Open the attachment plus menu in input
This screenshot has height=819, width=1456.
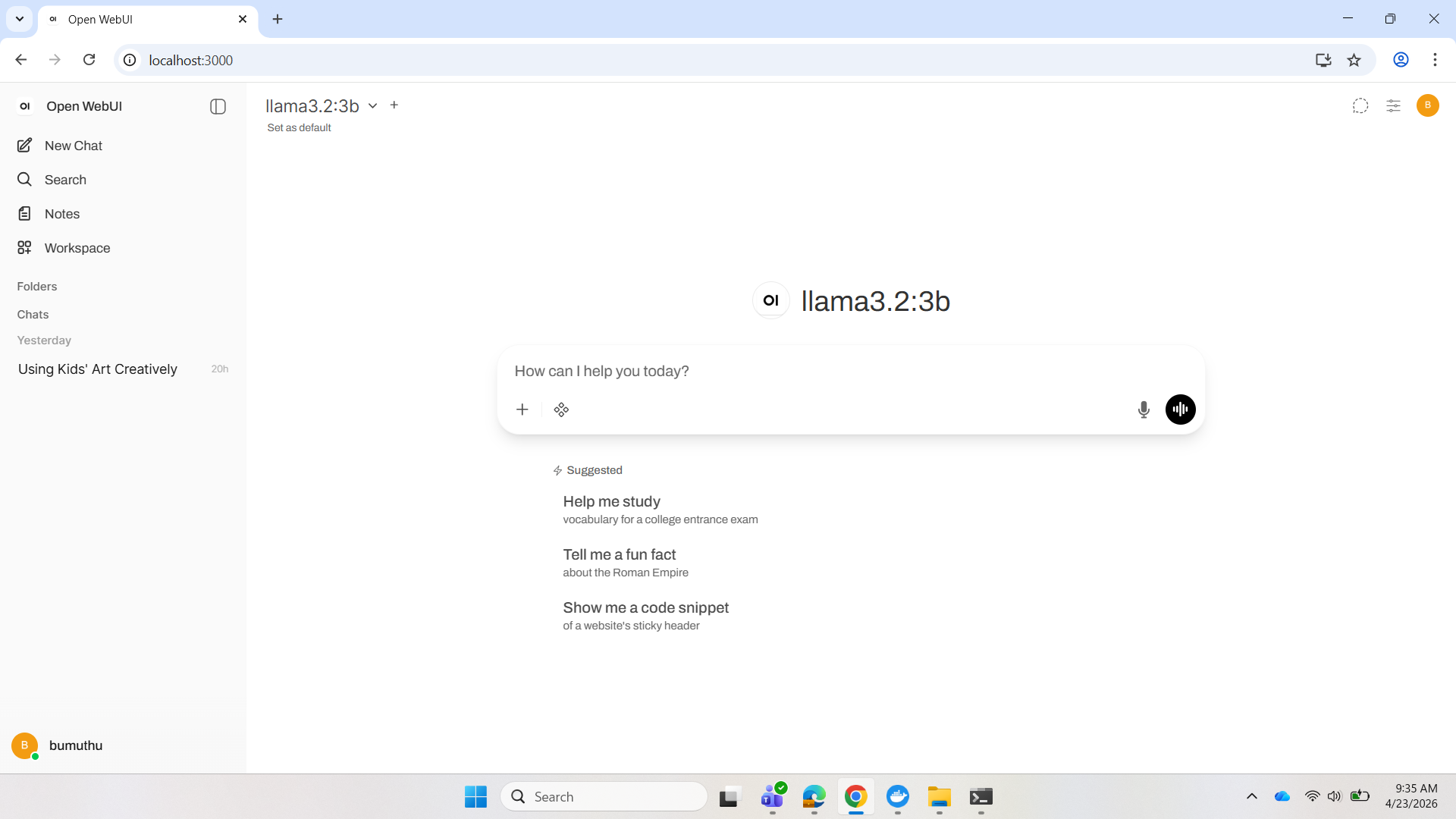pyautogui.click(x=522, y=409)
